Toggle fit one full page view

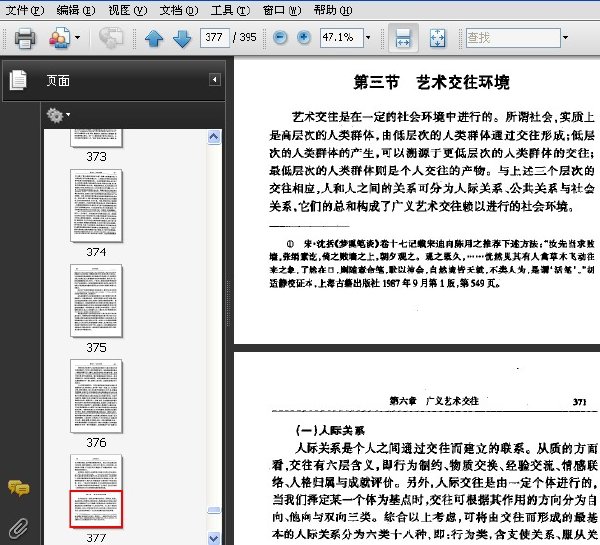click(x=437, y=38)
